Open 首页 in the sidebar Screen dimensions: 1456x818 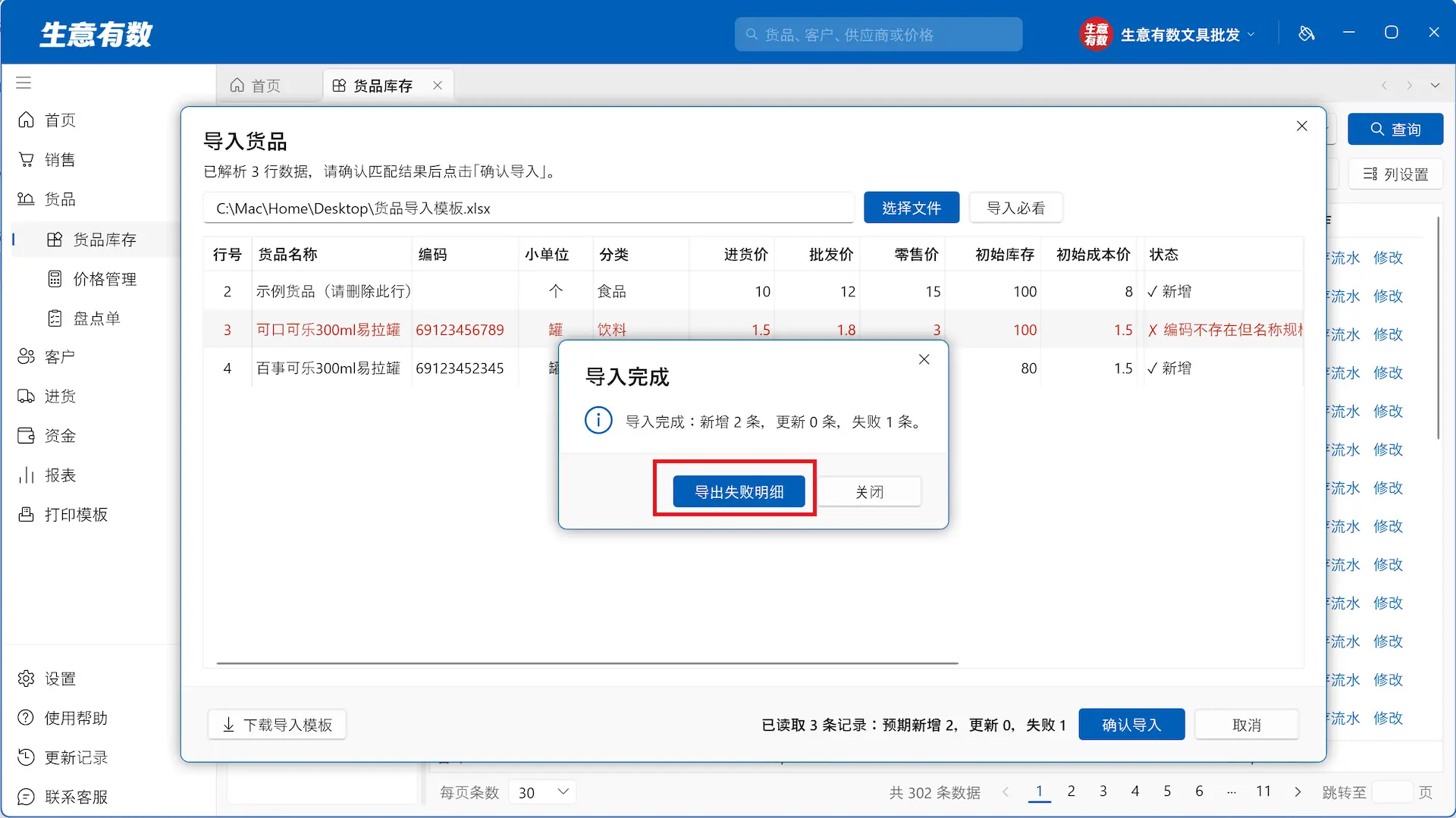tap(47, 121)
